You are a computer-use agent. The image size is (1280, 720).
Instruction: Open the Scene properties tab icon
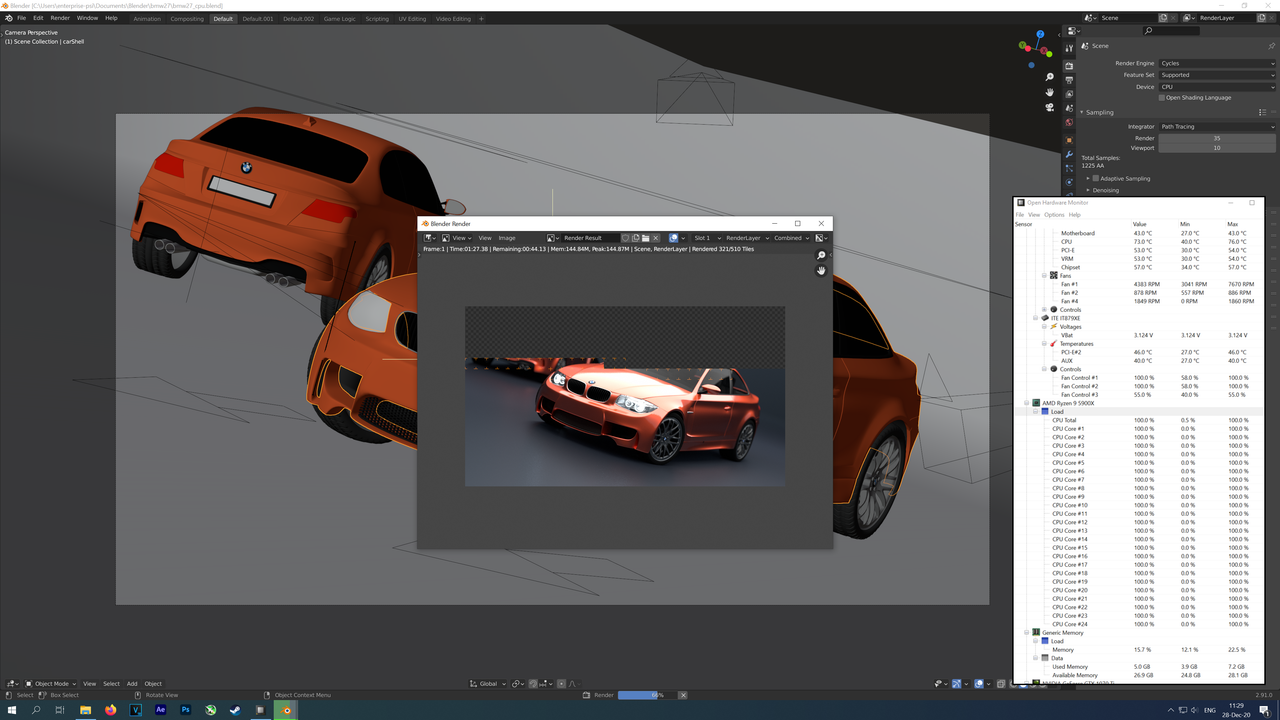coord(1069,108)
